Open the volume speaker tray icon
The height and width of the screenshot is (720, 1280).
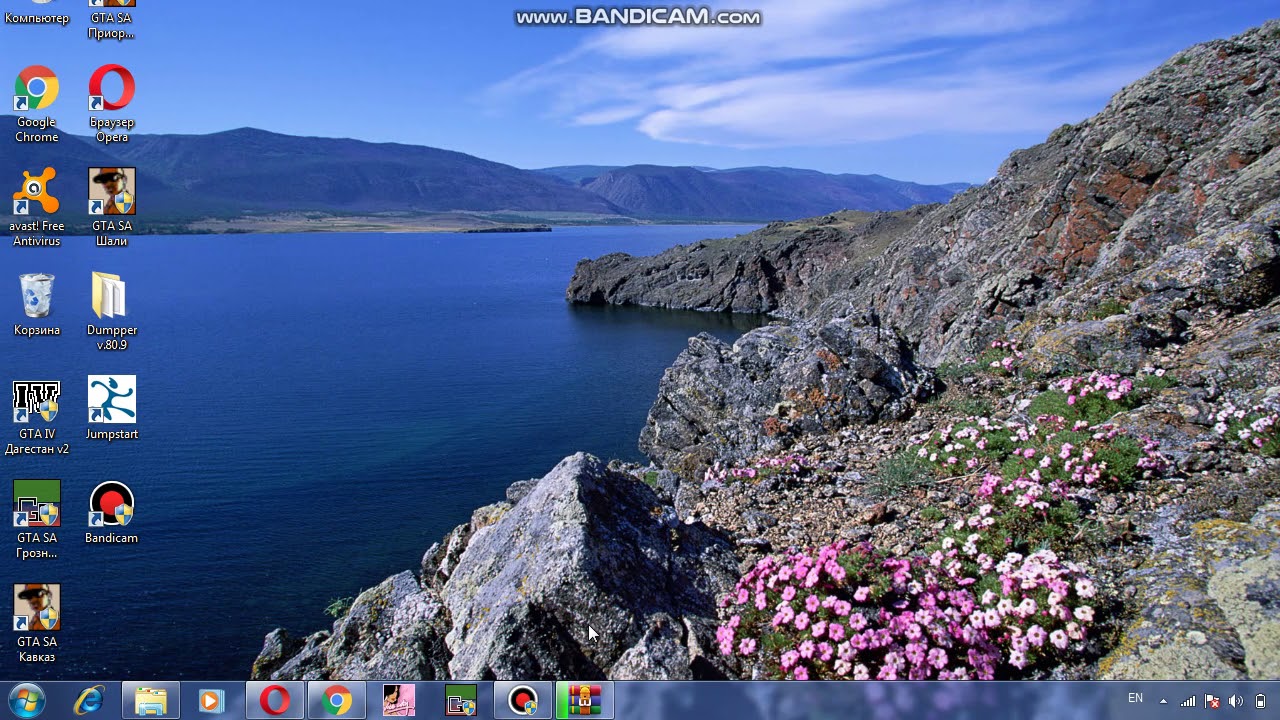pos(1236,701)
